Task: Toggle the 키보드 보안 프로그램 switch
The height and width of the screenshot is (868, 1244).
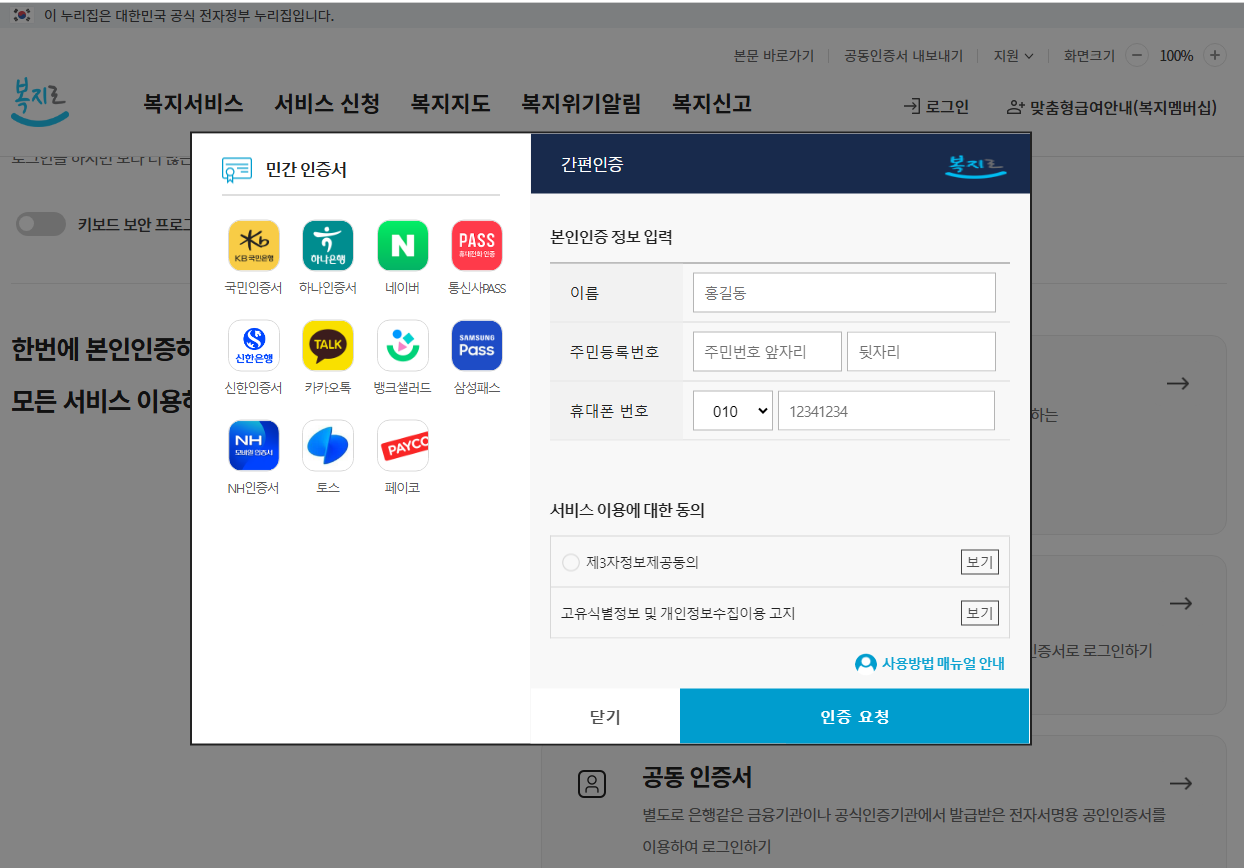Action: [41, 224]
